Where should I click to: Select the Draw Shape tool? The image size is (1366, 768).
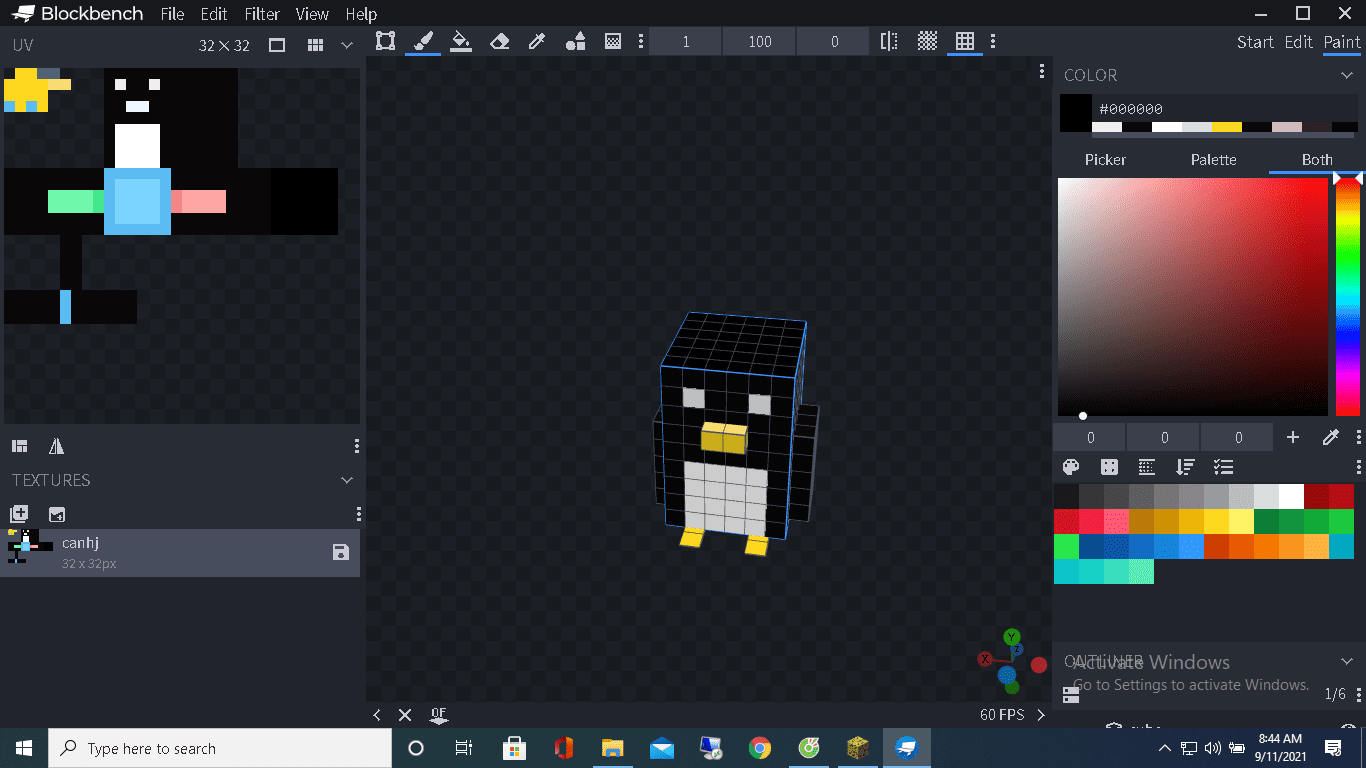[575, 41]
